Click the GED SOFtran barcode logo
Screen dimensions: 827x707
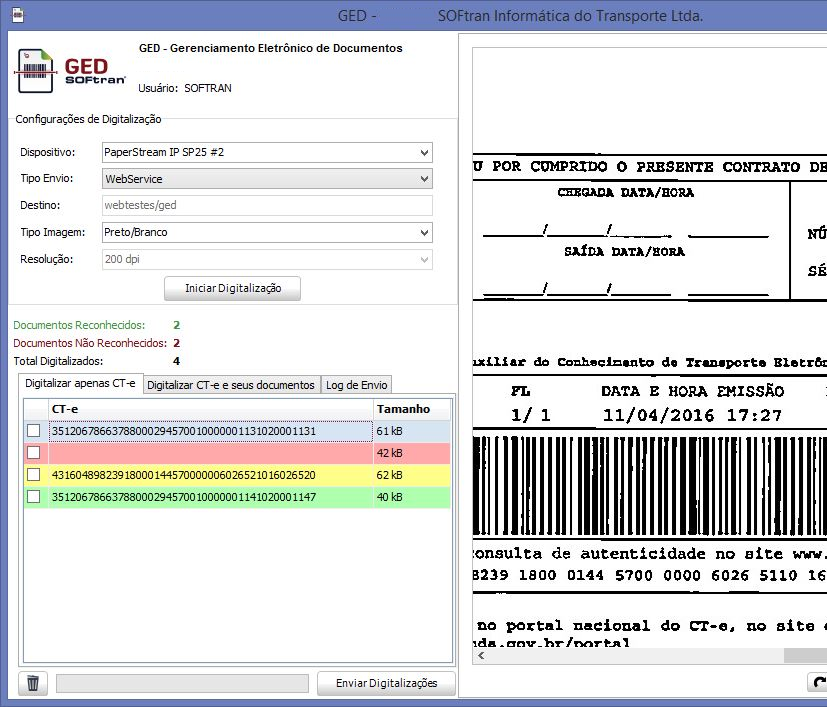coord(70,70)
